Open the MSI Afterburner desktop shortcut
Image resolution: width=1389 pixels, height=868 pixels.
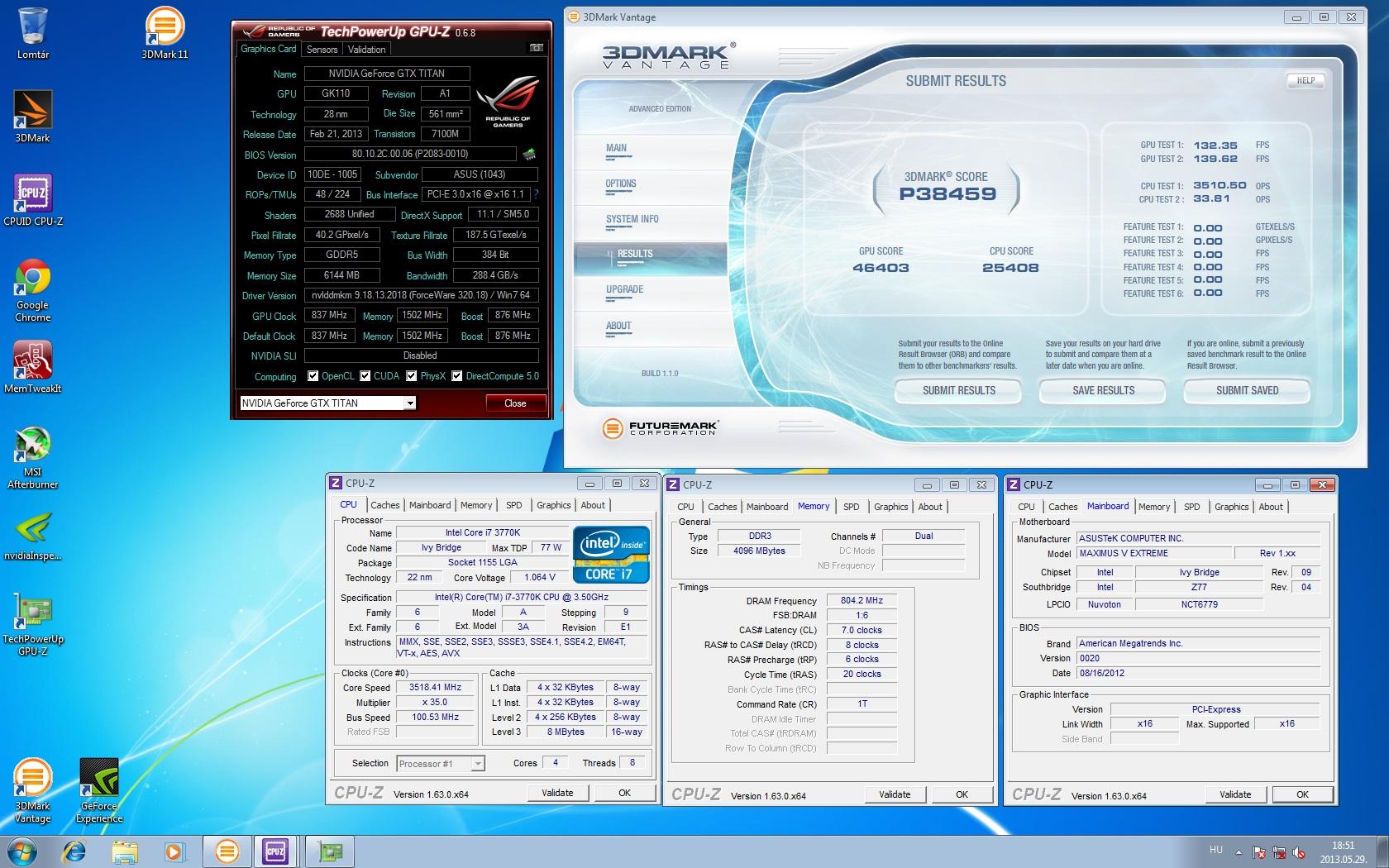click(33, 458)
